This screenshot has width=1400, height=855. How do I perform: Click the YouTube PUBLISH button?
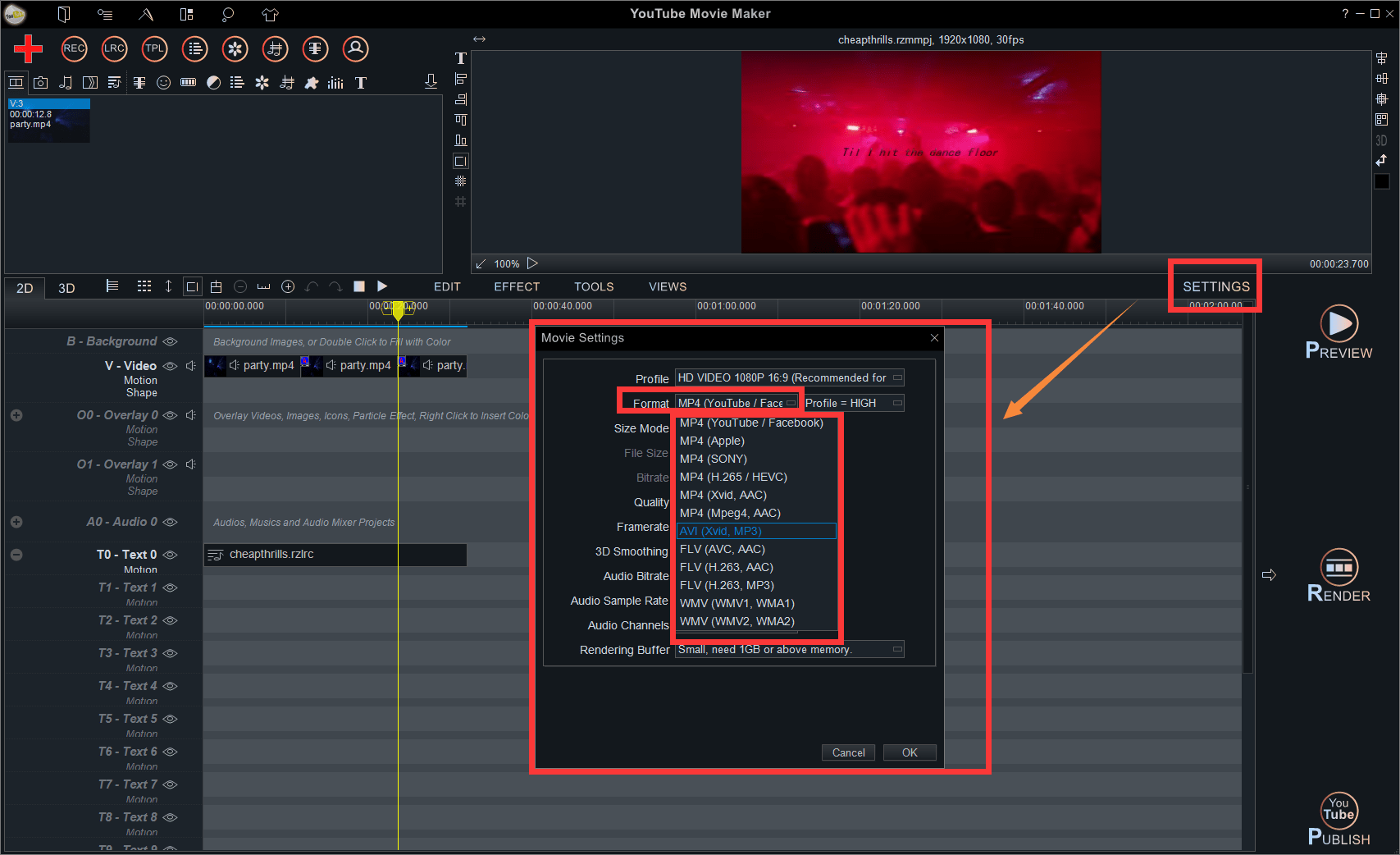point(1338,819)
